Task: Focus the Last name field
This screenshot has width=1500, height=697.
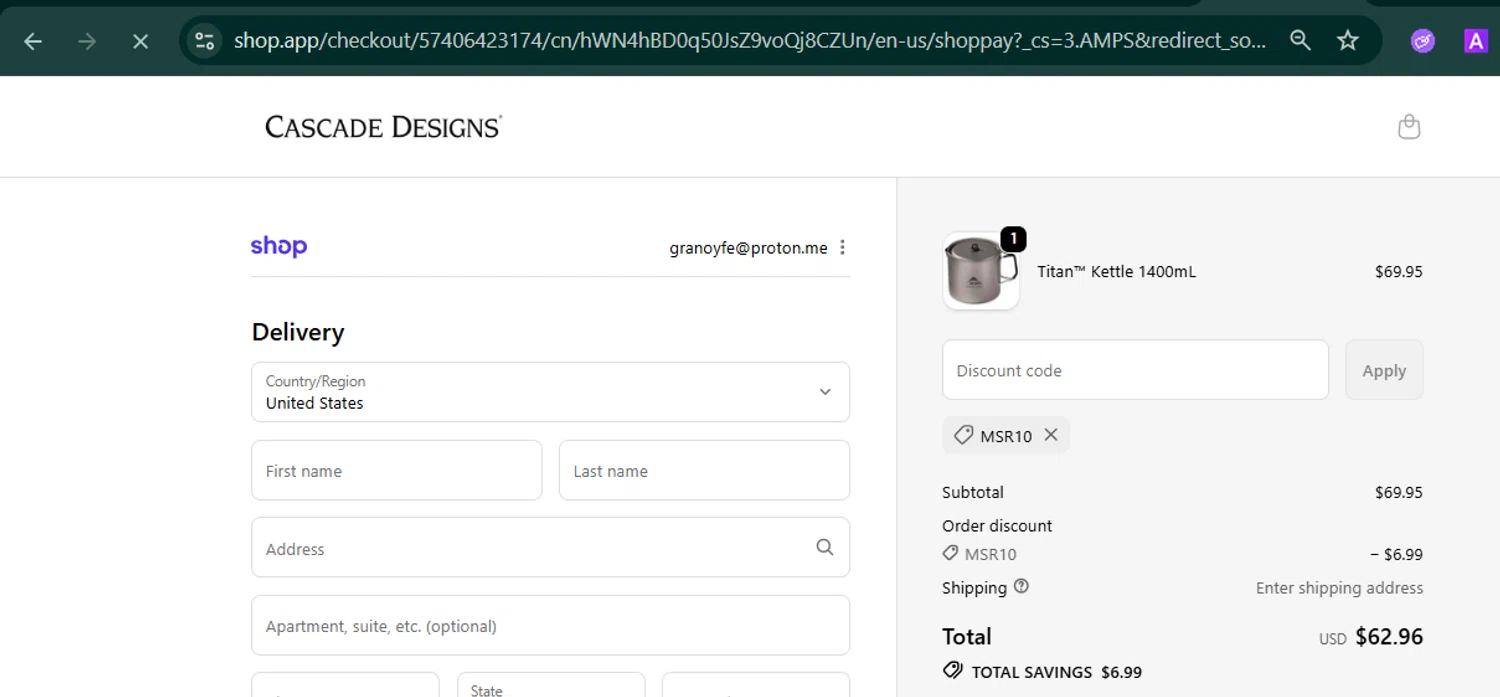Action: 704,470
